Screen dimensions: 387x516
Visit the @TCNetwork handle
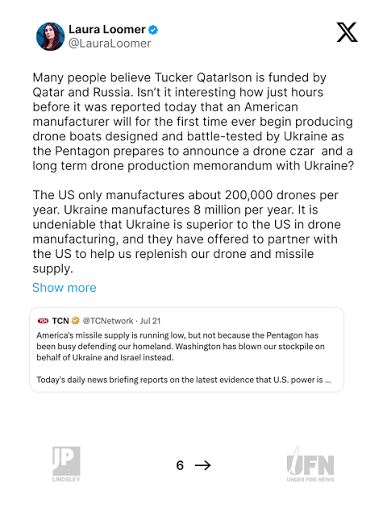tap(108, 321)
